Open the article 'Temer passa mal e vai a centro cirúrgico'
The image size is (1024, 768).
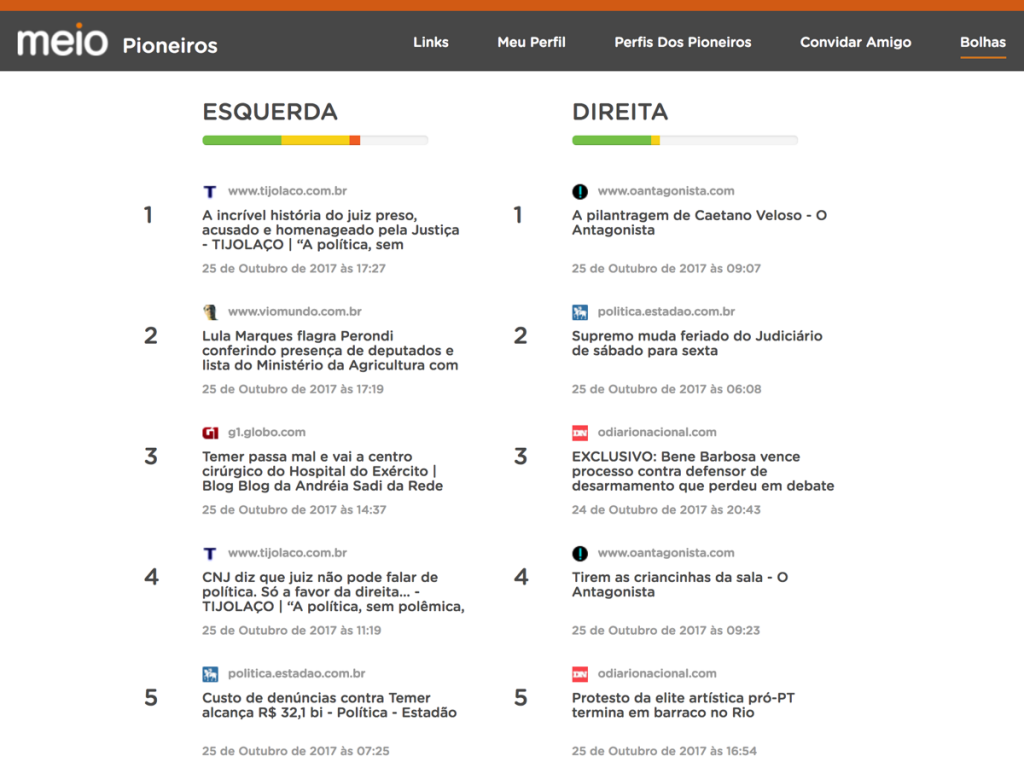[323, 471]
